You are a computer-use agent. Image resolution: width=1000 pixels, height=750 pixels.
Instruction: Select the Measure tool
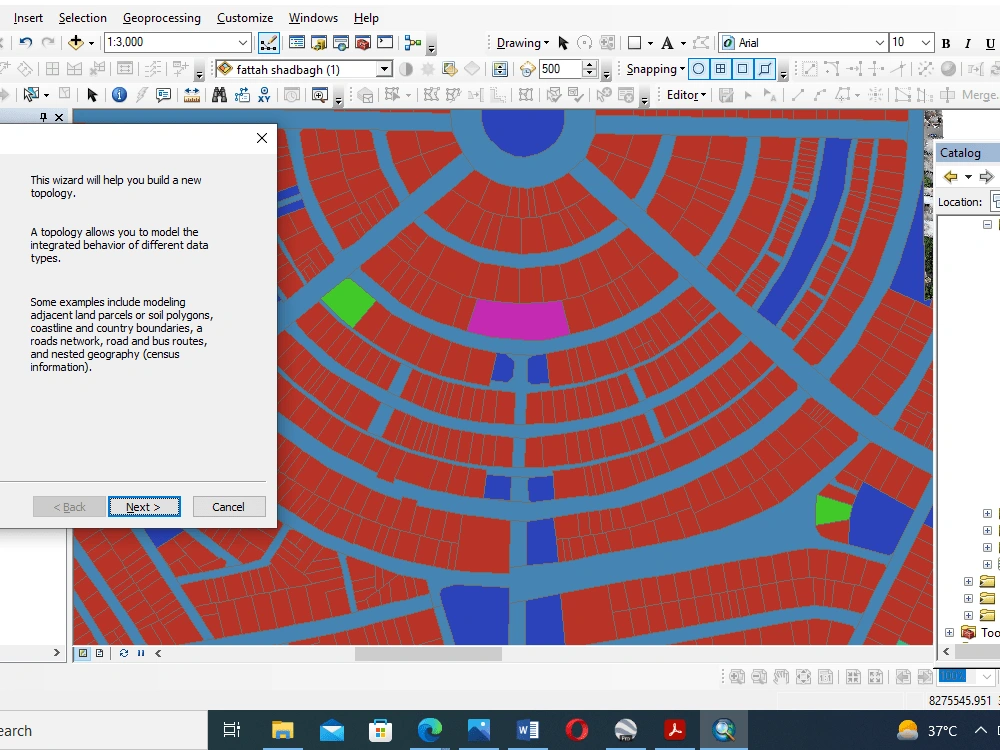(x=191, y=95)
